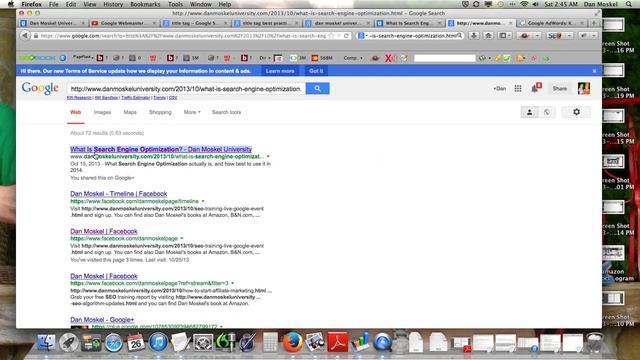Viewport: 640px width, 360px height.
Task: Select the Images search category
Action: (102, 112)
